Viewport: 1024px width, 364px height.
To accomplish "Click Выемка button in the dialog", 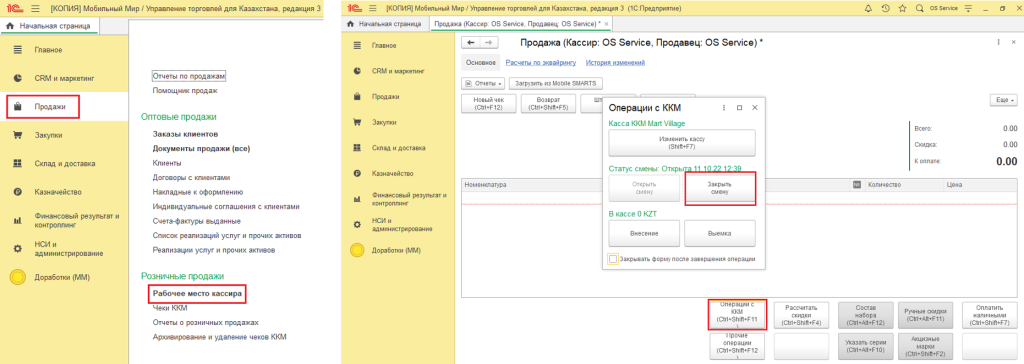I will (x=720, y=233).
